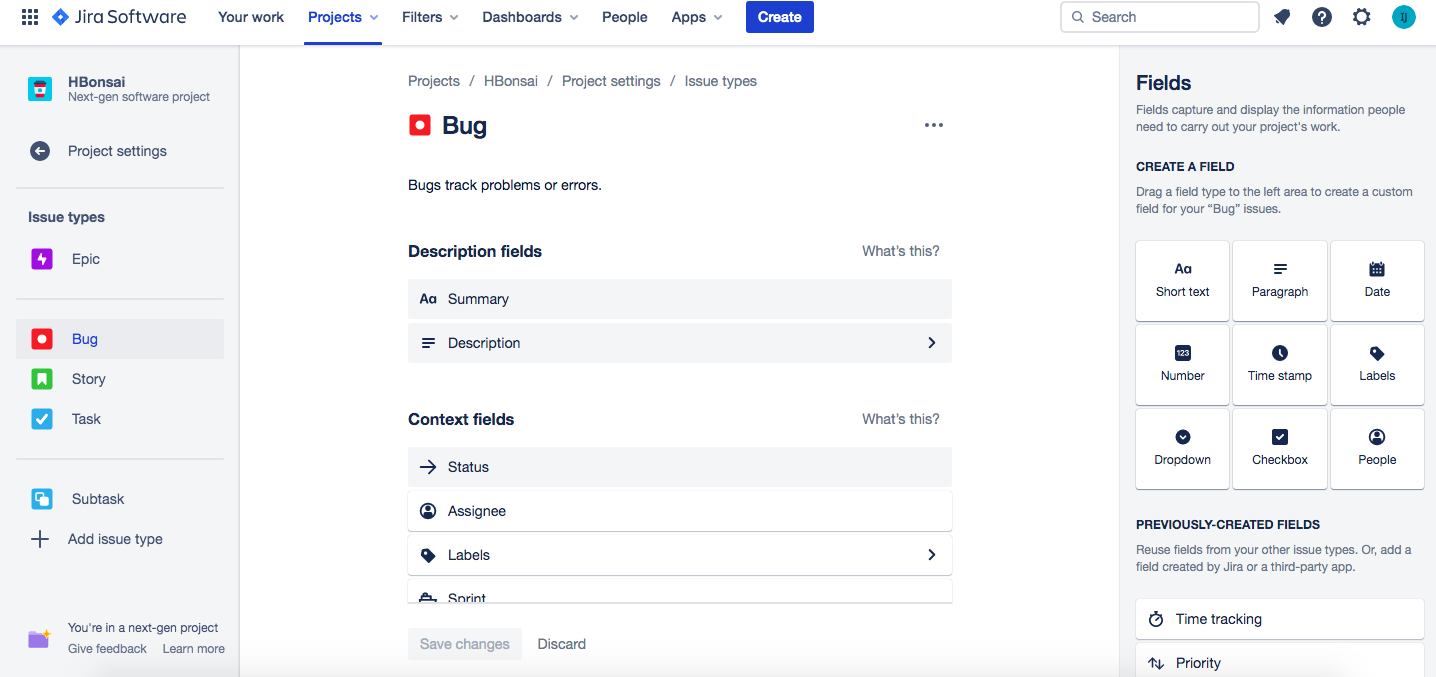
Task: Select the Dropdown field type
Action: pos(1182,448)
